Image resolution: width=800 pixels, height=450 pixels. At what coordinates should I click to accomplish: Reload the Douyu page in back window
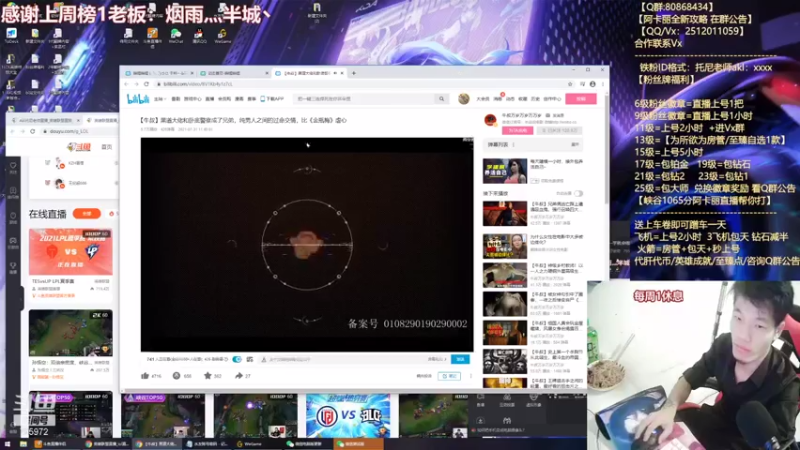[x=33, y=131]
